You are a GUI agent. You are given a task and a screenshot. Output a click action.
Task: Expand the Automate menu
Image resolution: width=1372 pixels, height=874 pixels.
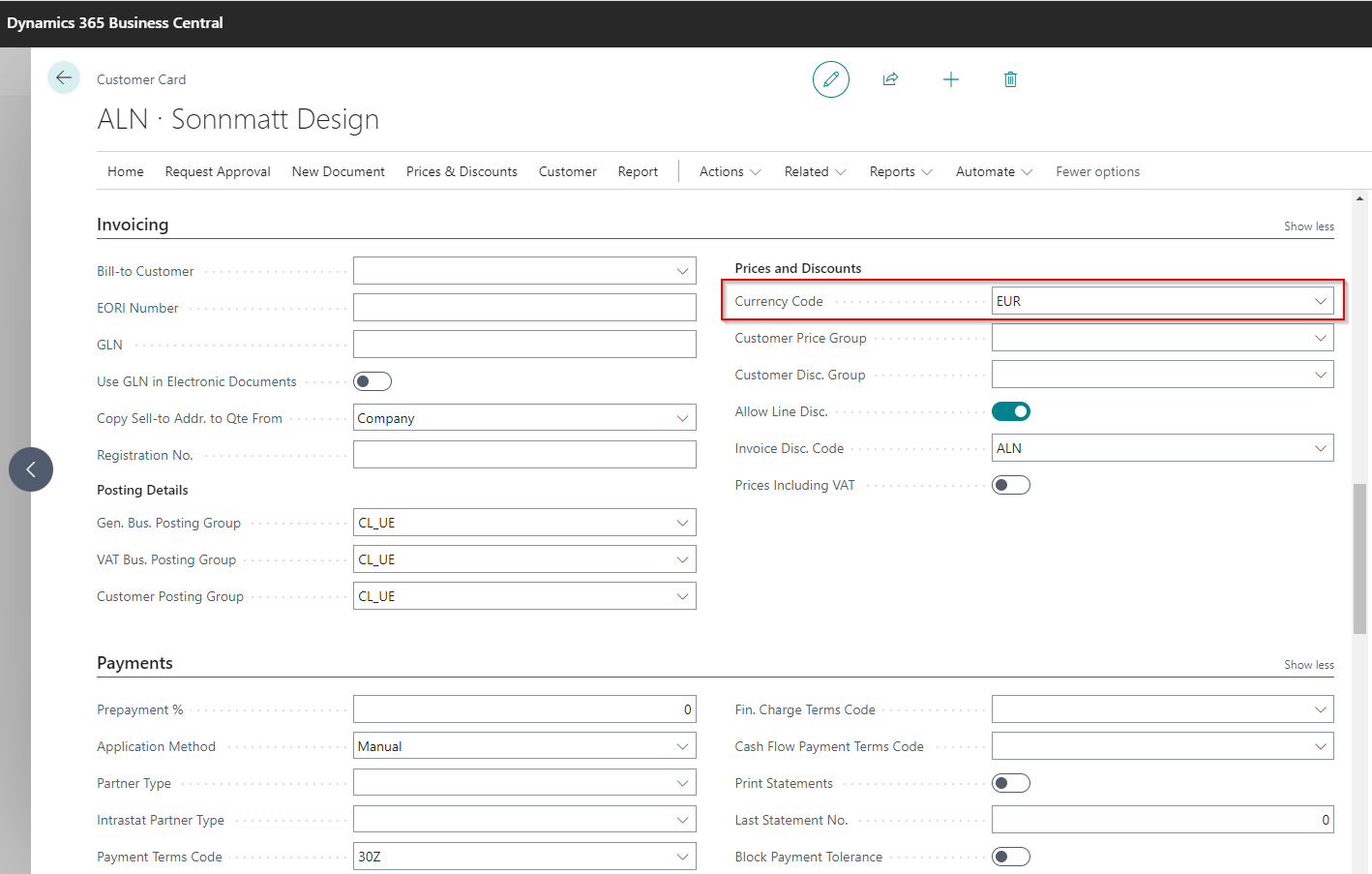995,171
